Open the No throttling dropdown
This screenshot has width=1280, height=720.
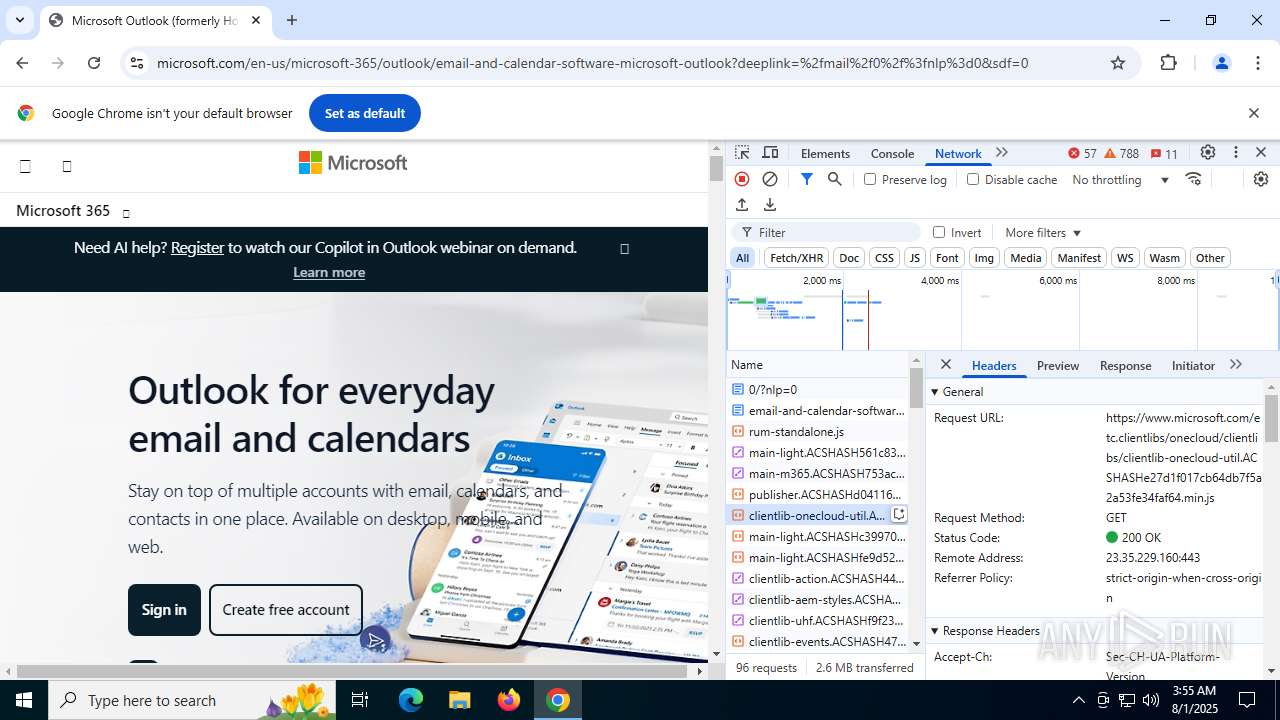pyautogui.click(x=1120, y=180)
